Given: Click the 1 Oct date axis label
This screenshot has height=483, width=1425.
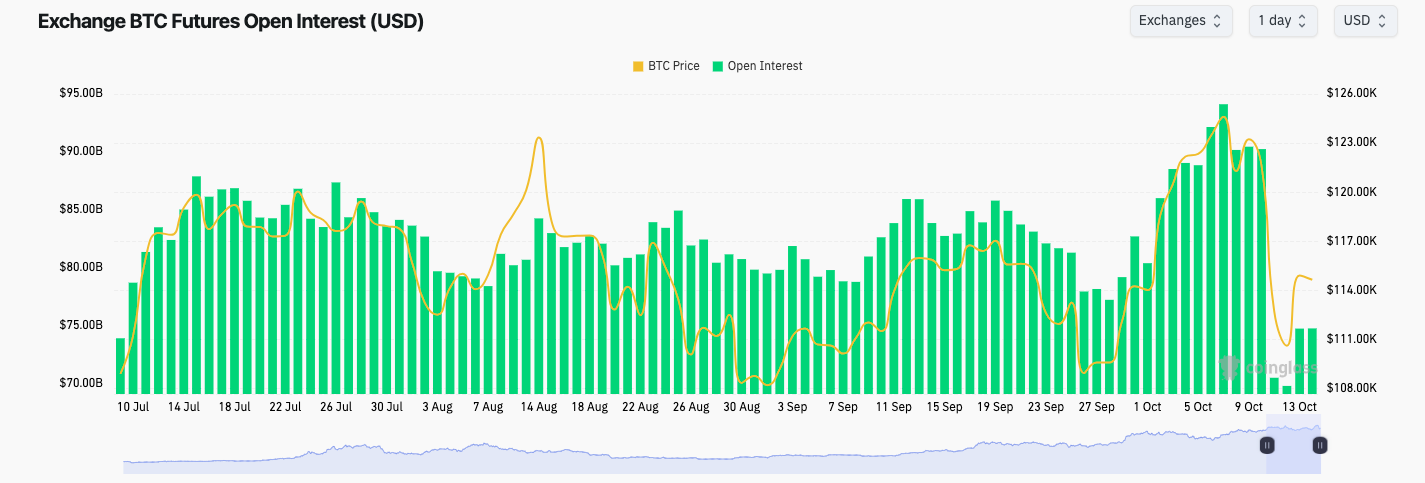Looking at the screenshot, I should (x=1147, y=407).
